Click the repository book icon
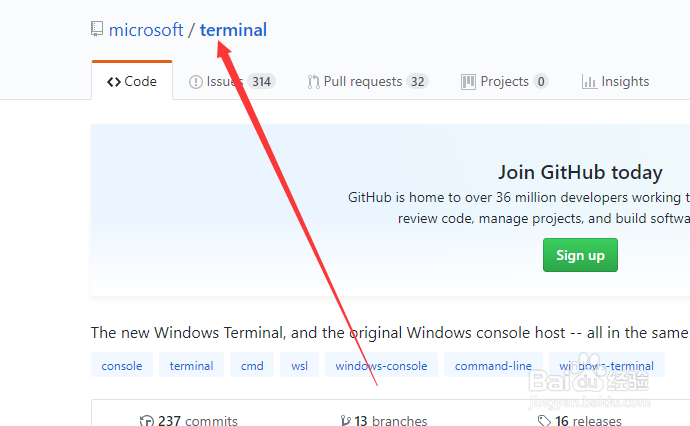The width and height of the screenshot is (690, 426). pyautogui.click(x=97, y=30)
